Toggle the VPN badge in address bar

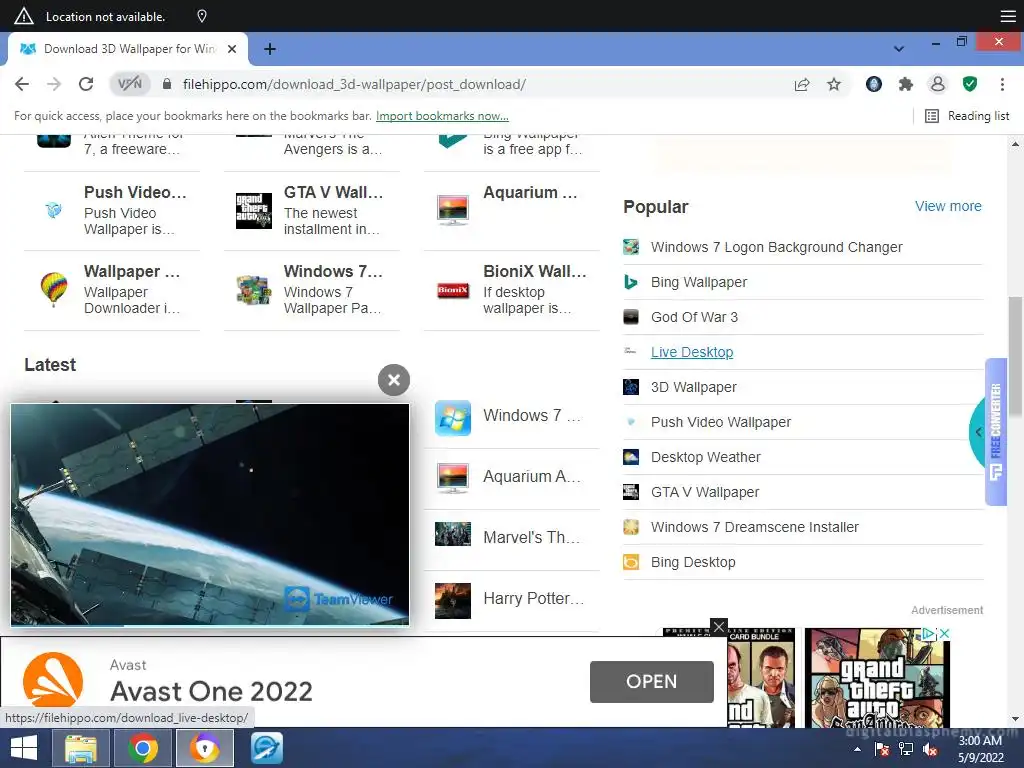[x=129, y=84]
